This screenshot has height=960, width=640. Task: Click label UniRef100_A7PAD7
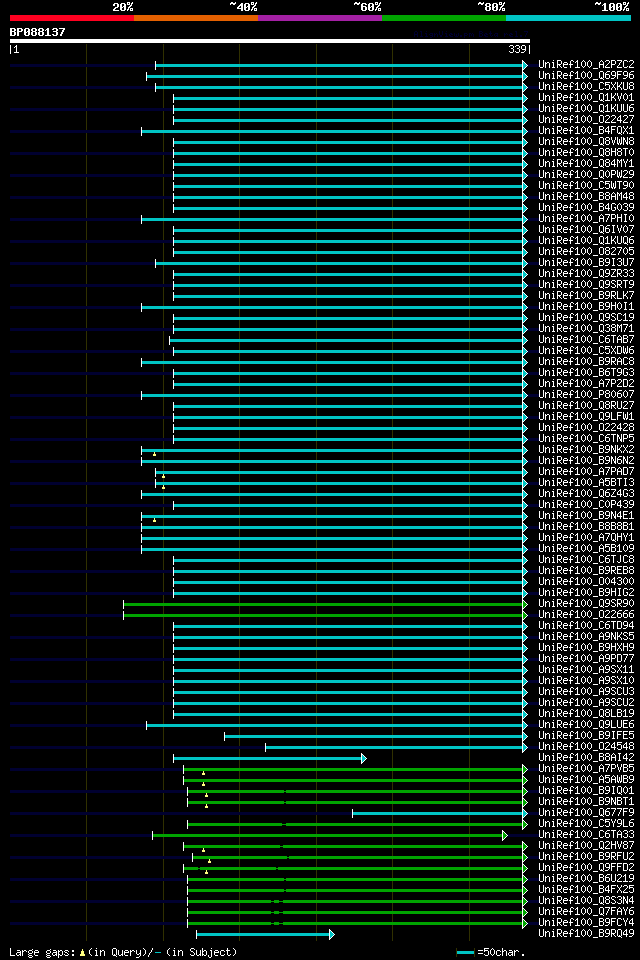(586, 472)
